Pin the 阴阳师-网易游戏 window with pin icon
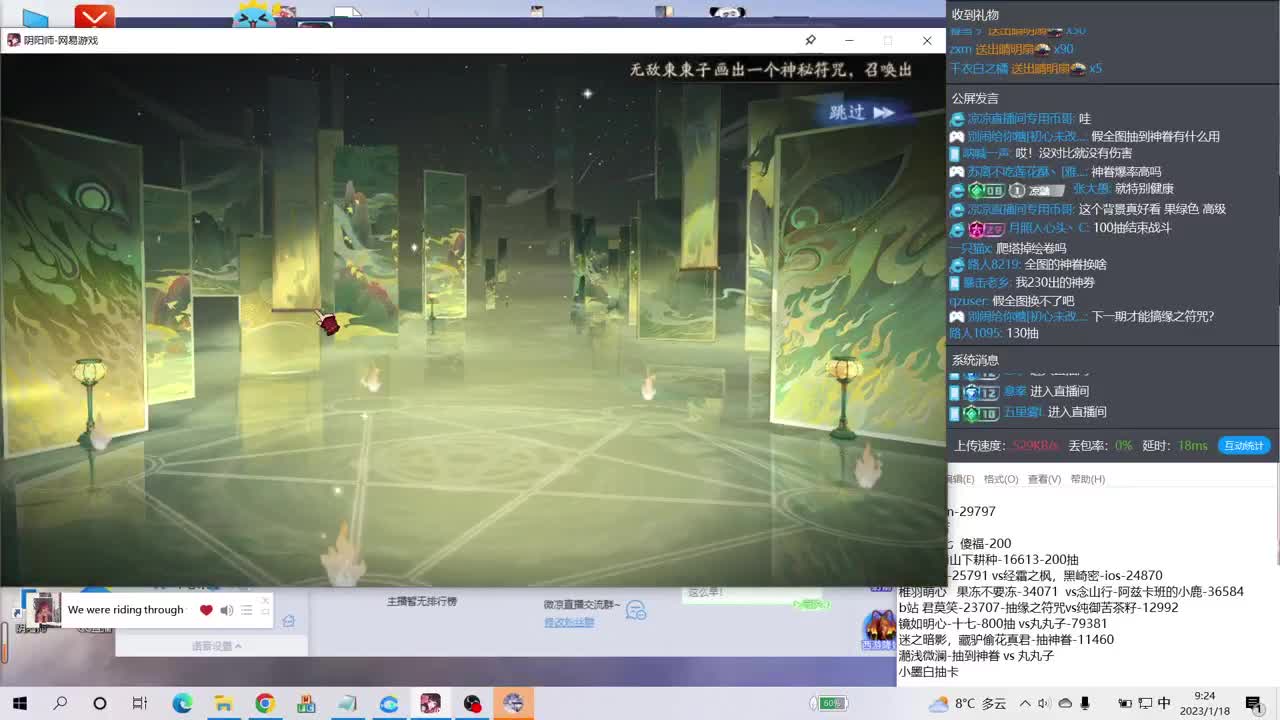Image resolution: width=1280 pixels, height=720 pixels. (810, 40)
